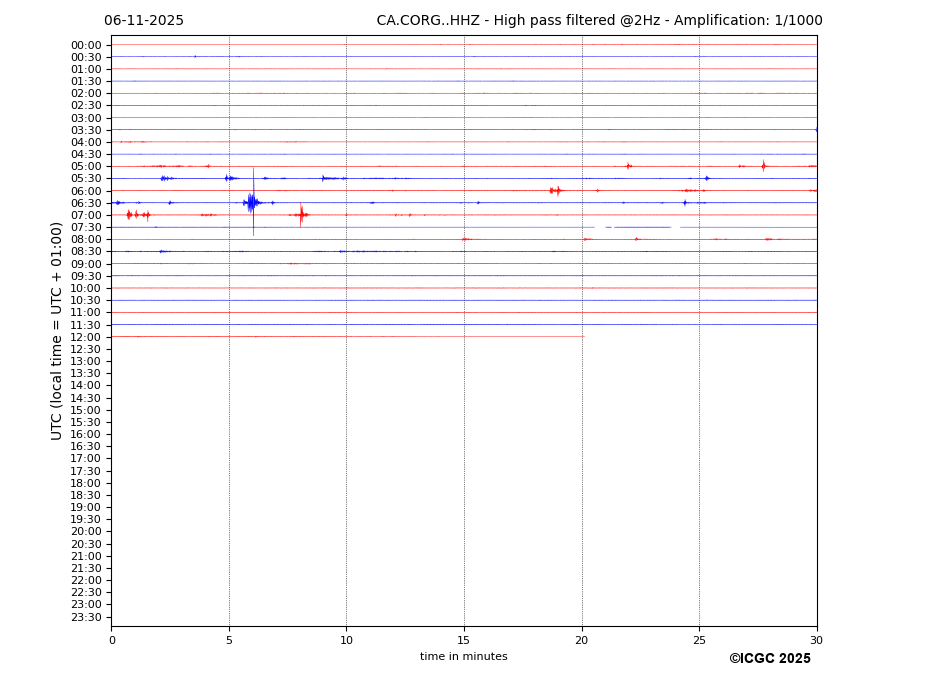Click the red event on the 05:00 trace near minute 28
This screenshot has height=696, width=927.
pos(763,166)
